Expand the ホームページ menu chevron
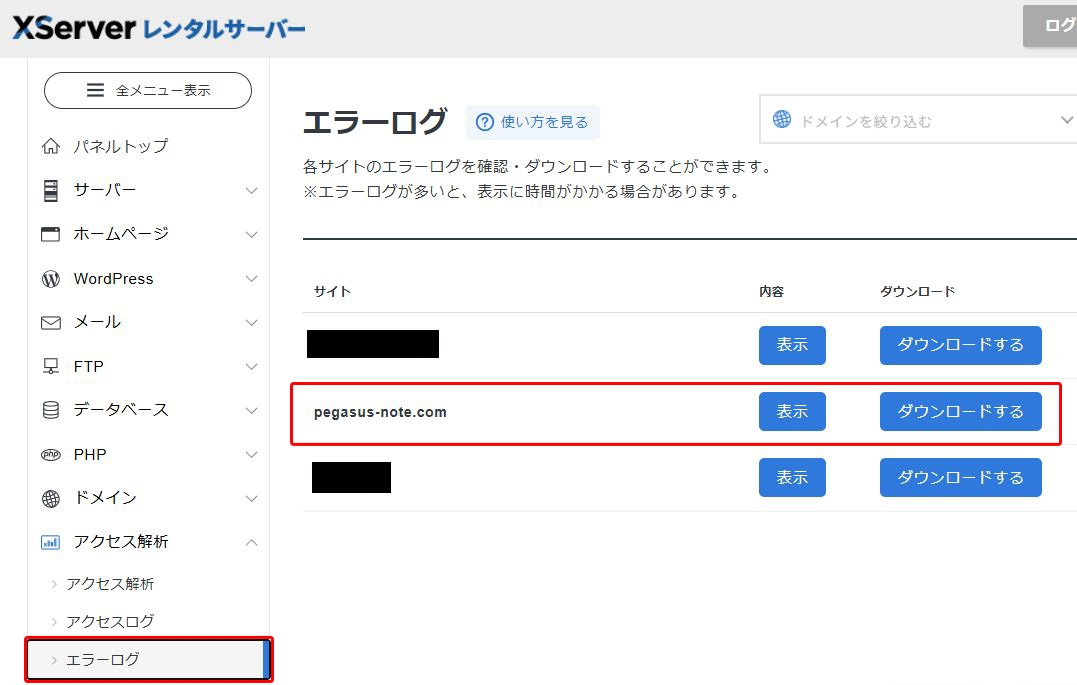1077x685 pixels. [252, 234]
